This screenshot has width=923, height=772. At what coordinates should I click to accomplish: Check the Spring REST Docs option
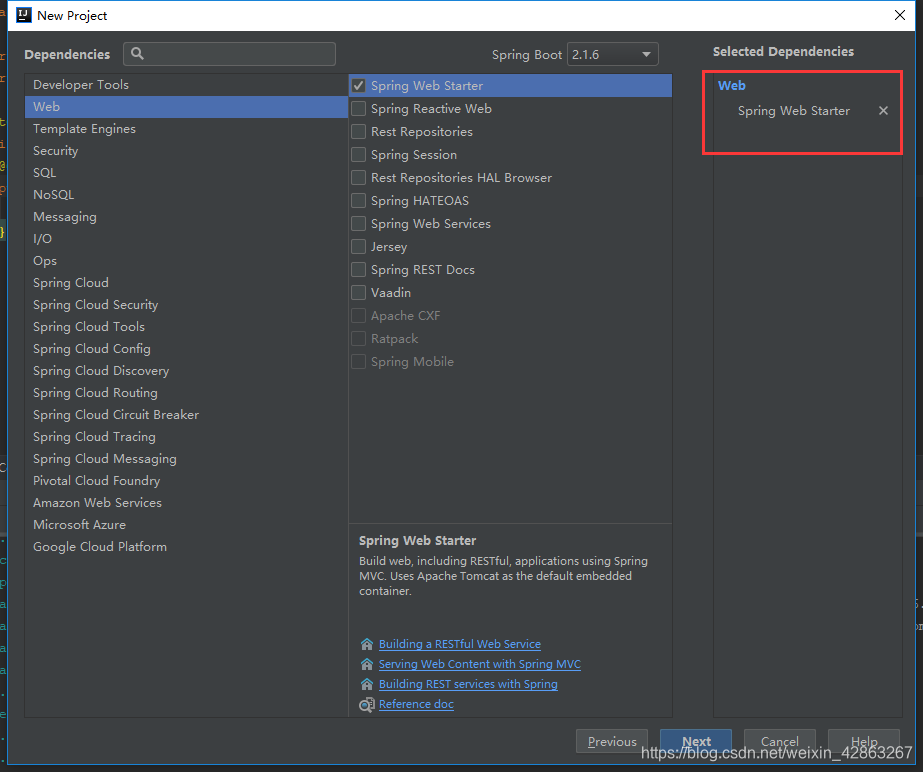tap(358, 270)
